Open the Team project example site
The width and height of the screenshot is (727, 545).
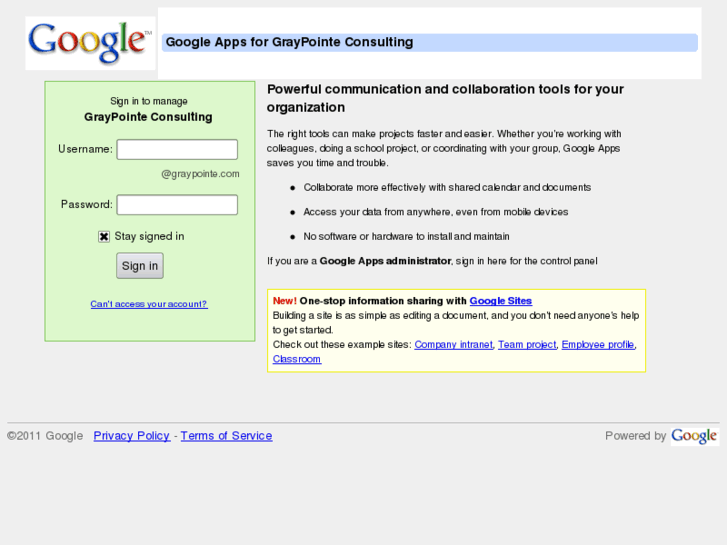527,345
